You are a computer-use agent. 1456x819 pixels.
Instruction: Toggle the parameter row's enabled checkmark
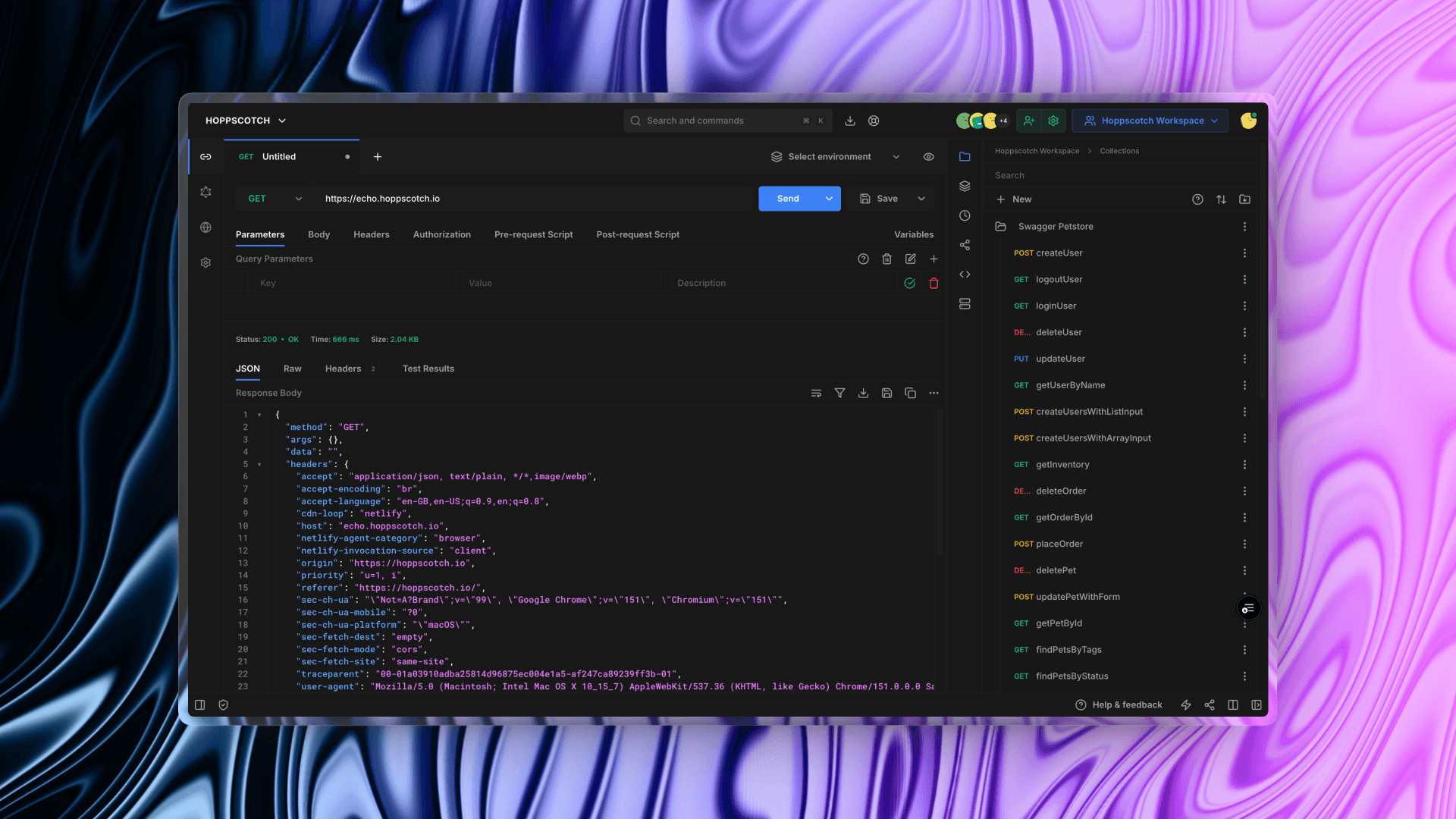909,284
